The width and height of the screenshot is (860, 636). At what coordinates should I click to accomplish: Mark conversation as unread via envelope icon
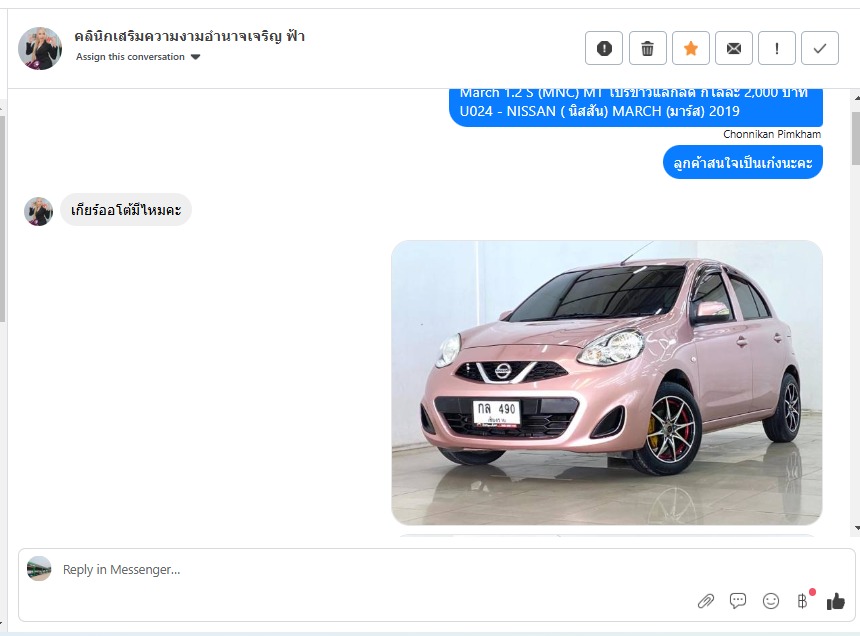click(x=734, y=48)
